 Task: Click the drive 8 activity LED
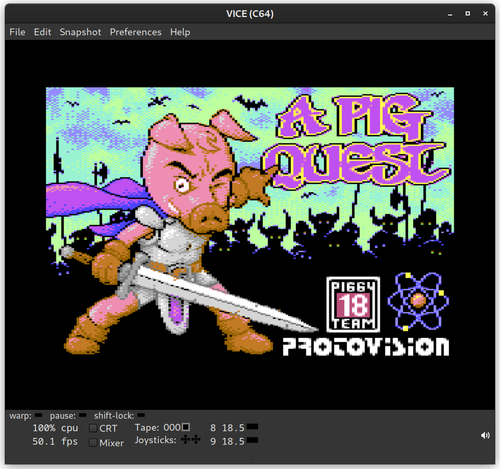pyautogui.click(x=253, y=427)
